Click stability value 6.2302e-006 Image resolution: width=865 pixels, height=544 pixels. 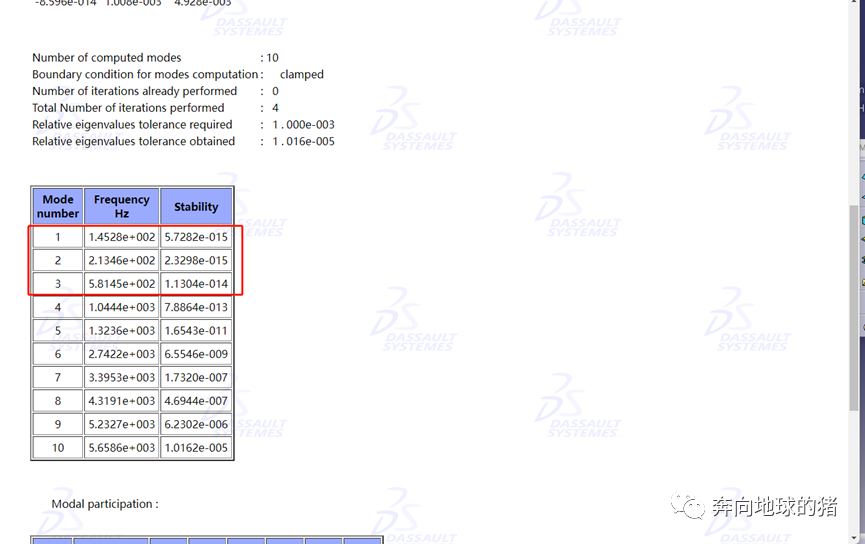point(196,424)
